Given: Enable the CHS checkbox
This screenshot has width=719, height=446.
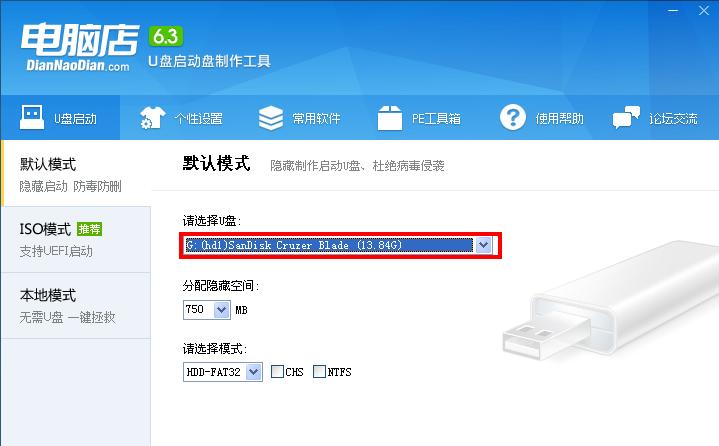Looking at the screenshot, I should [277, 371].
